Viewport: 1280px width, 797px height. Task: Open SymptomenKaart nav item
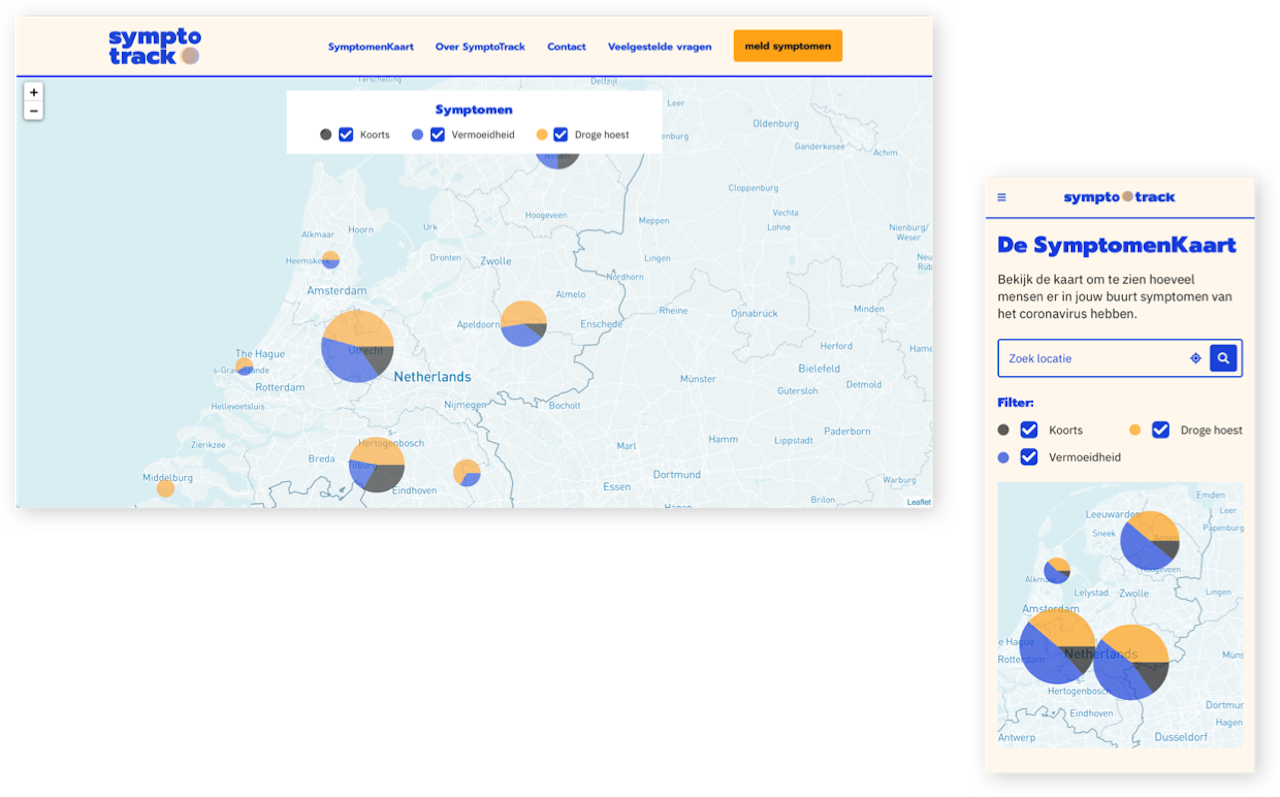[371, 47]
